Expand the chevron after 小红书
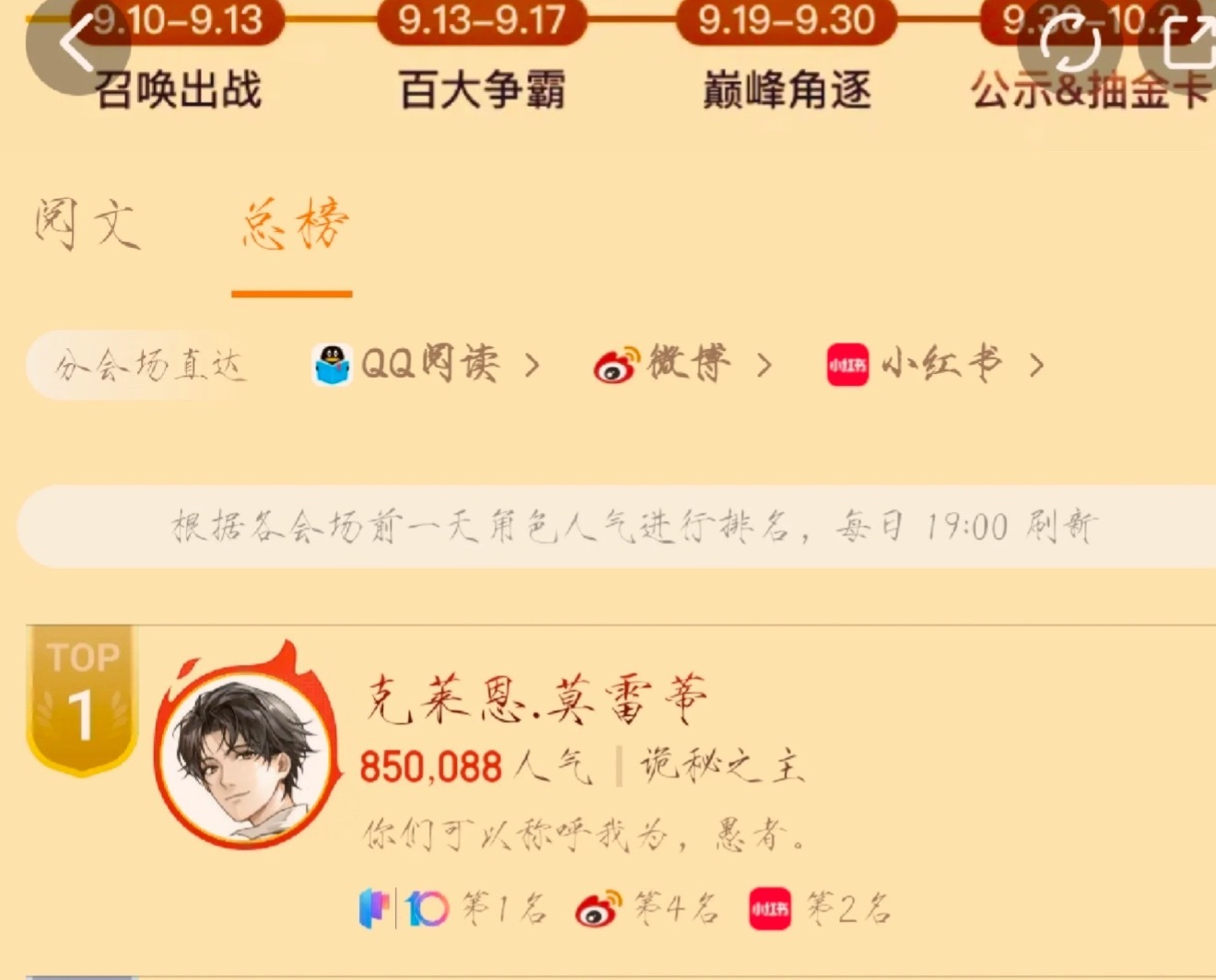Viewport: 1216px width, 980px height. [1035, 366]
